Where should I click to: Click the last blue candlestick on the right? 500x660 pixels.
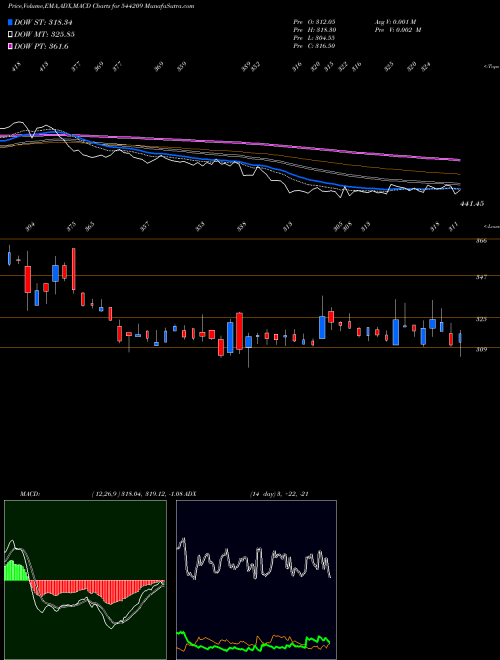coord(460,338)
